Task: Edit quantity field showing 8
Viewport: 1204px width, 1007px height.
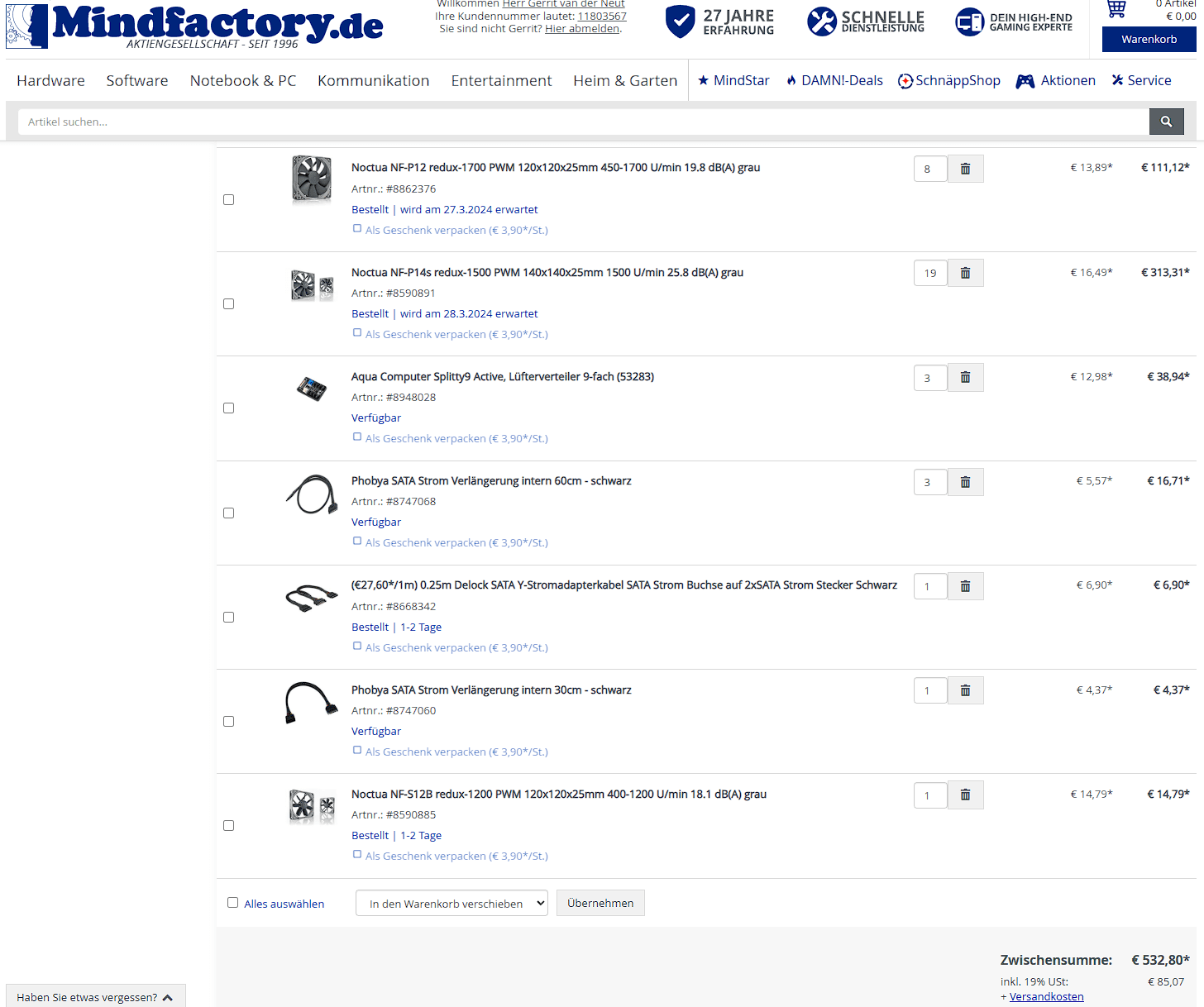Action: coord(930,169)
